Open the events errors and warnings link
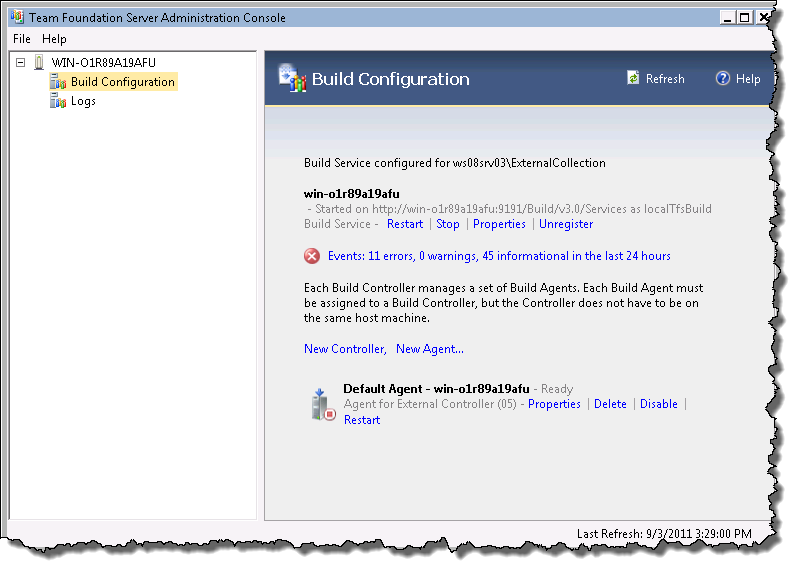798x569 pixels. click(499, 256)
